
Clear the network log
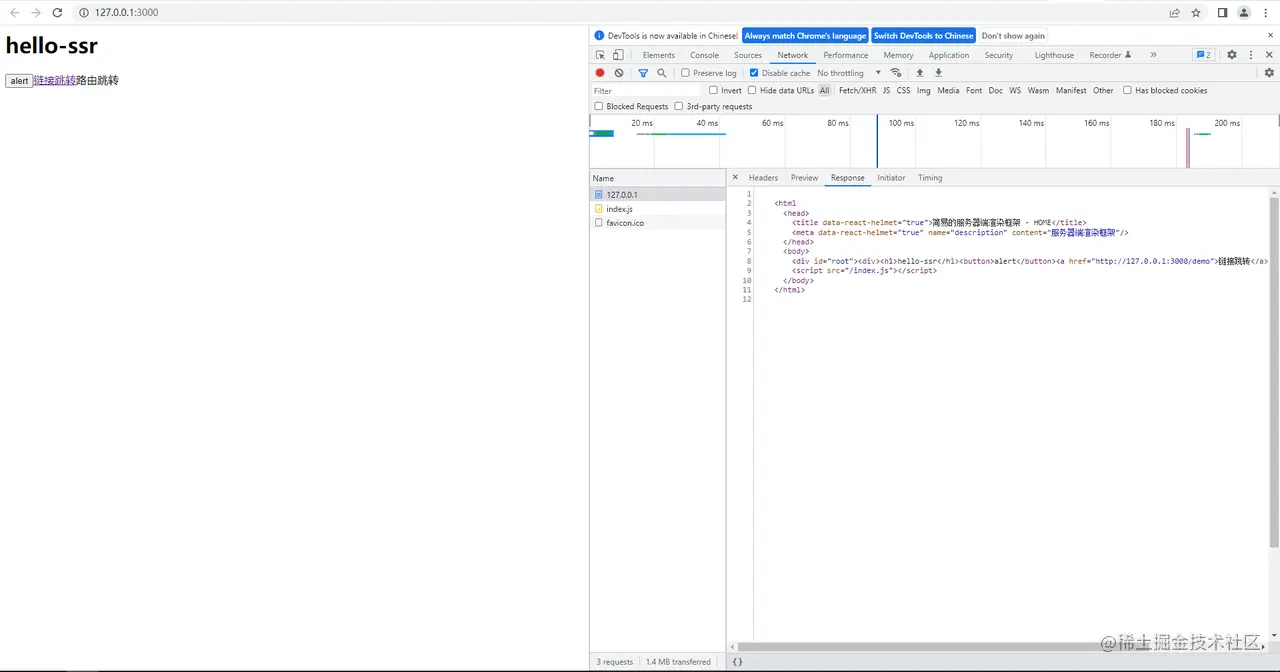619,73
